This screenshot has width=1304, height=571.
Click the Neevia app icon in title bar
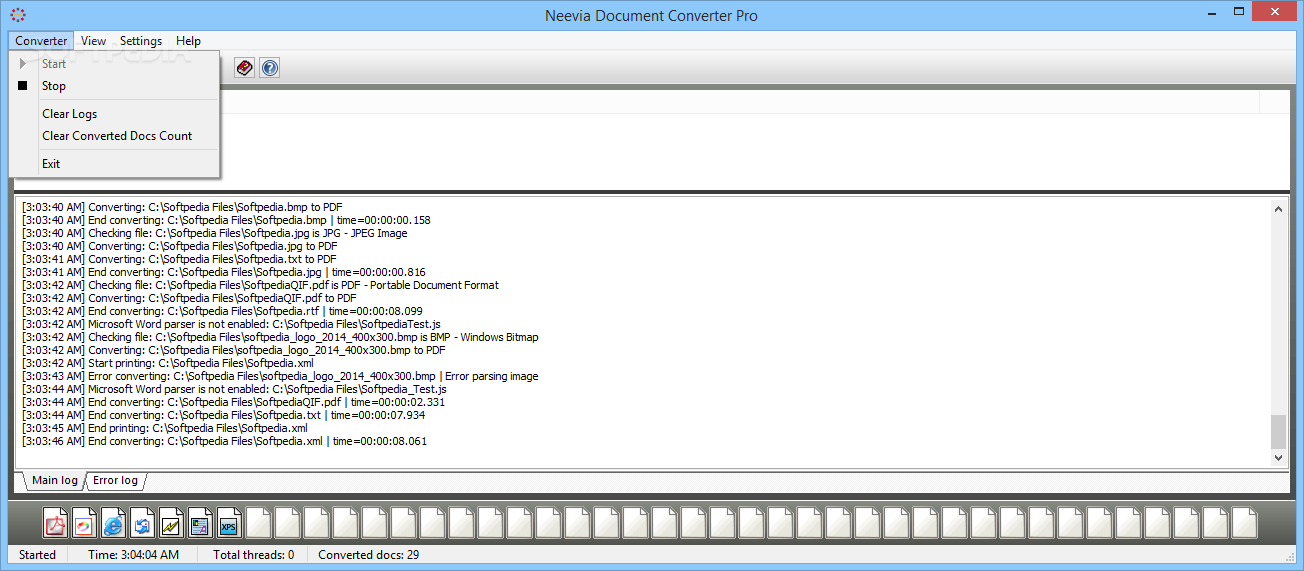[18, 15]
